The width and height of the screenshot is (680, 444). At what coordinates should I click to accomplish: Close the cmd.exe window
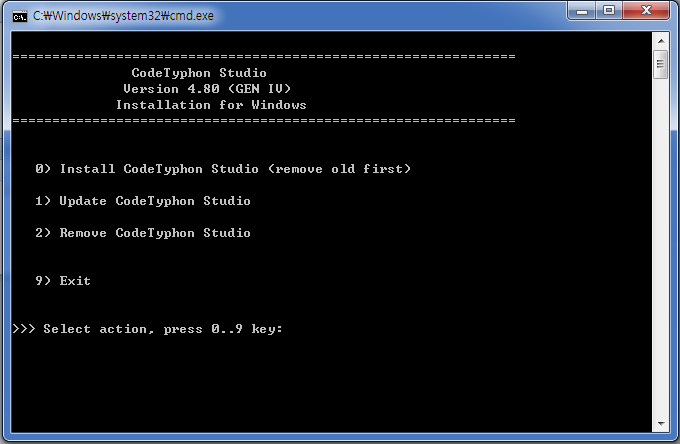(646, 10)
